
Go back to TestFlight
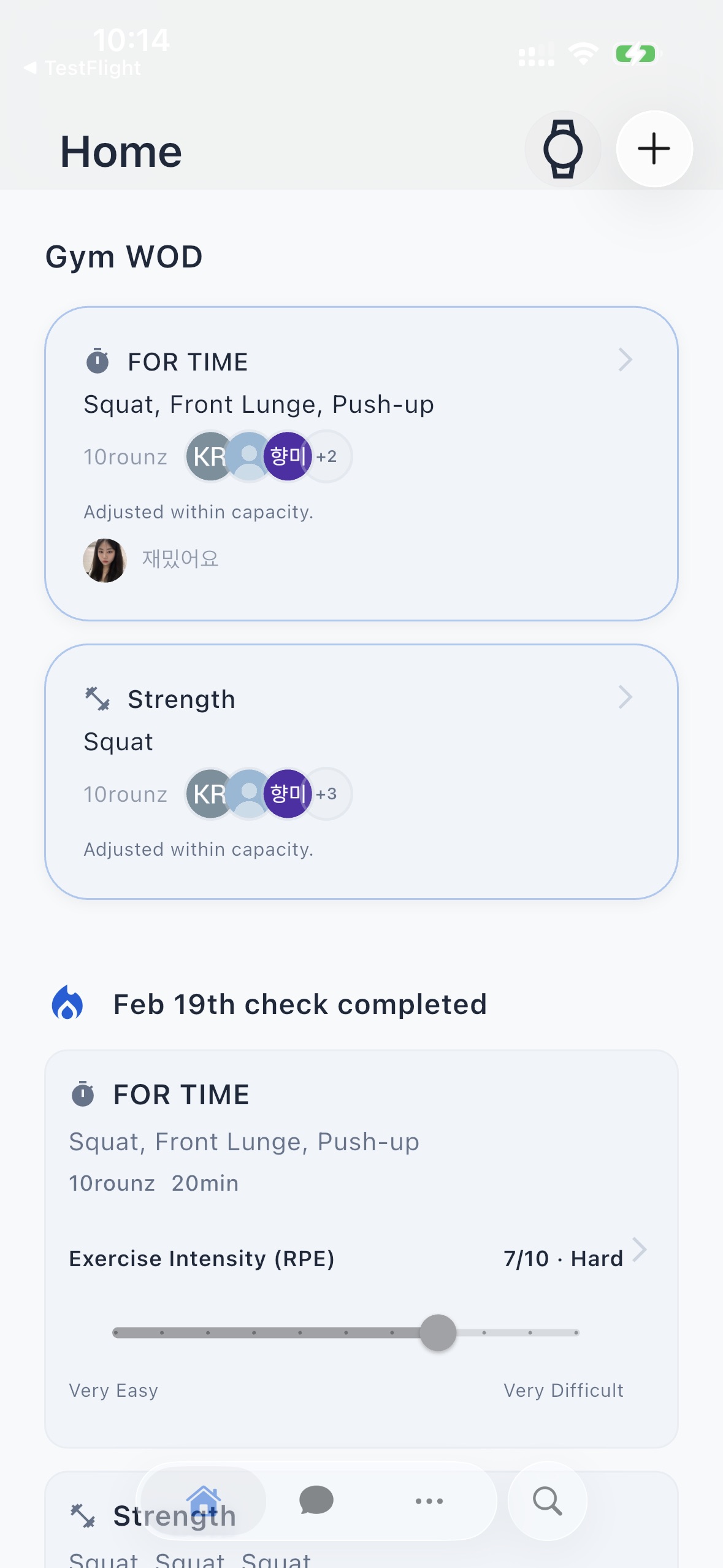[x=83, y=67]
